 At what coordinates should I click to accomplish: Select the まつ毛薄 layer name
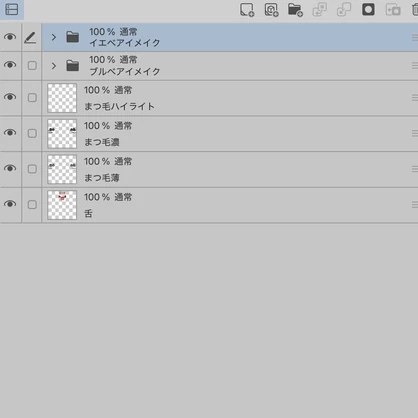click(x=101, y=178)
